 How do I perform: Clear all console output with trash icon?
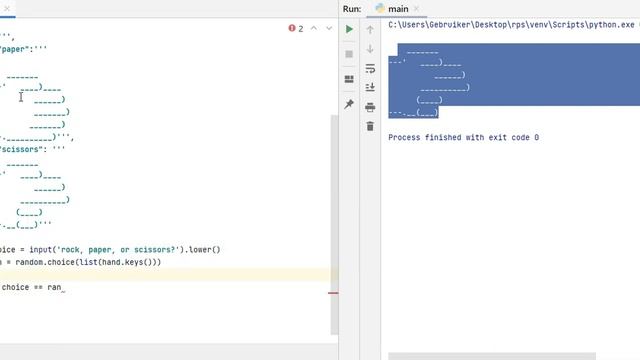coord(370,126)
